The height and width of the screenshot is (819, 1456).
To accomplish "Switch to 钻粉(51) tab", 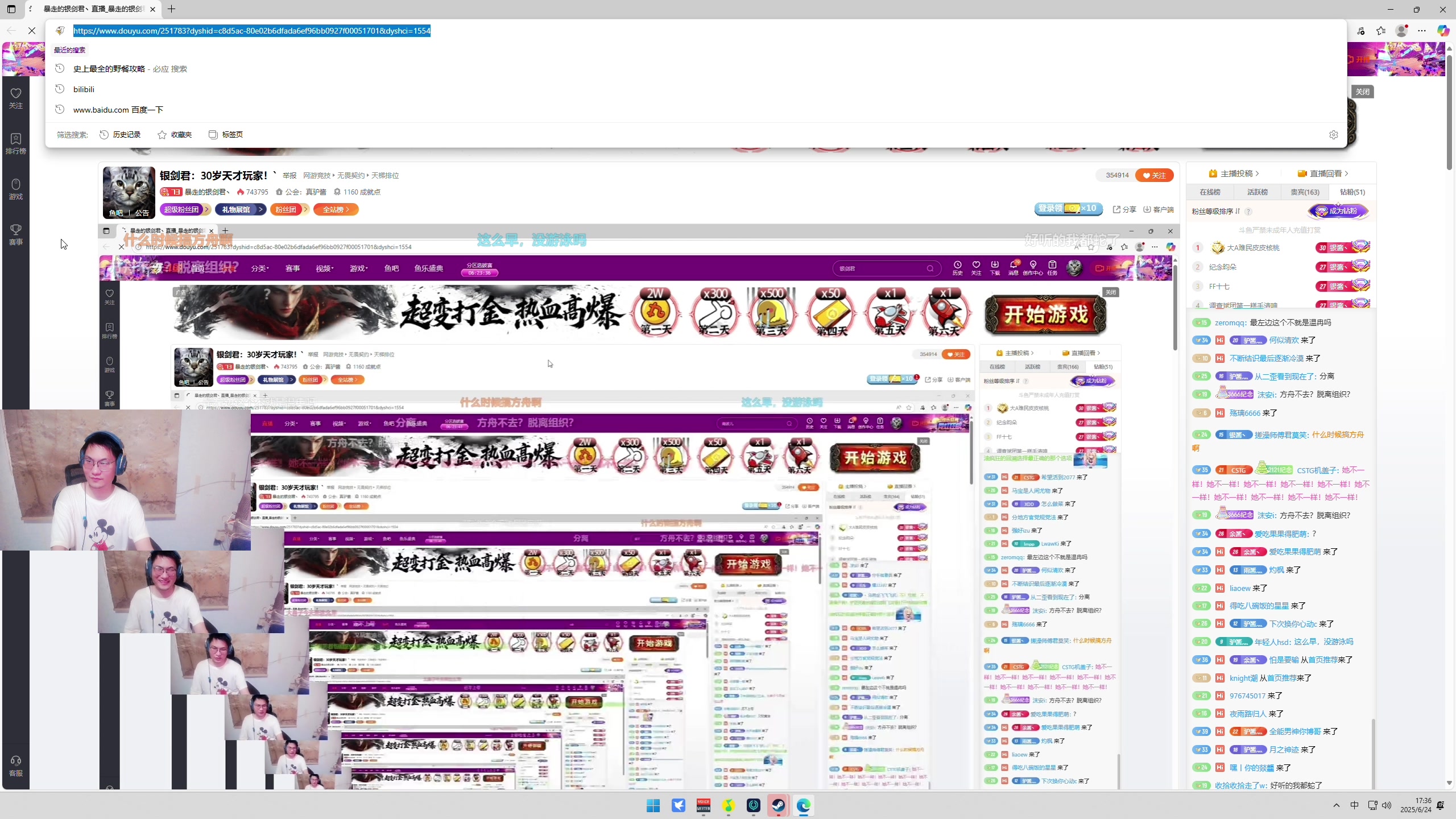I will point(1352,192).
